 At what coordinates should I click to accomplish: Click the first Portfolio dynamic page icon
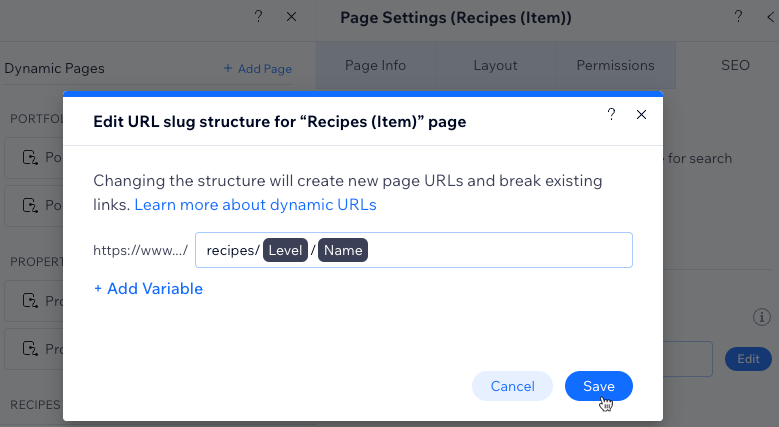(x=30, y=158)
